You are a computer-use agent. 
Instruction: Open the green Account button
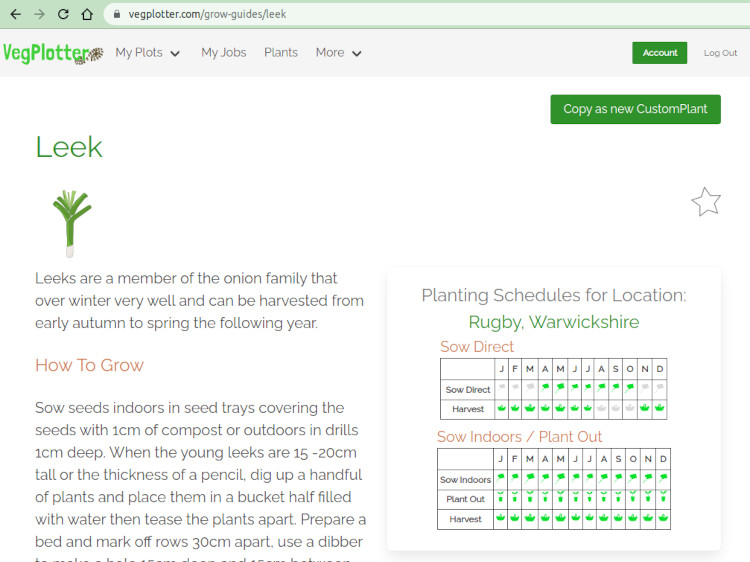(x=660, y=53)
